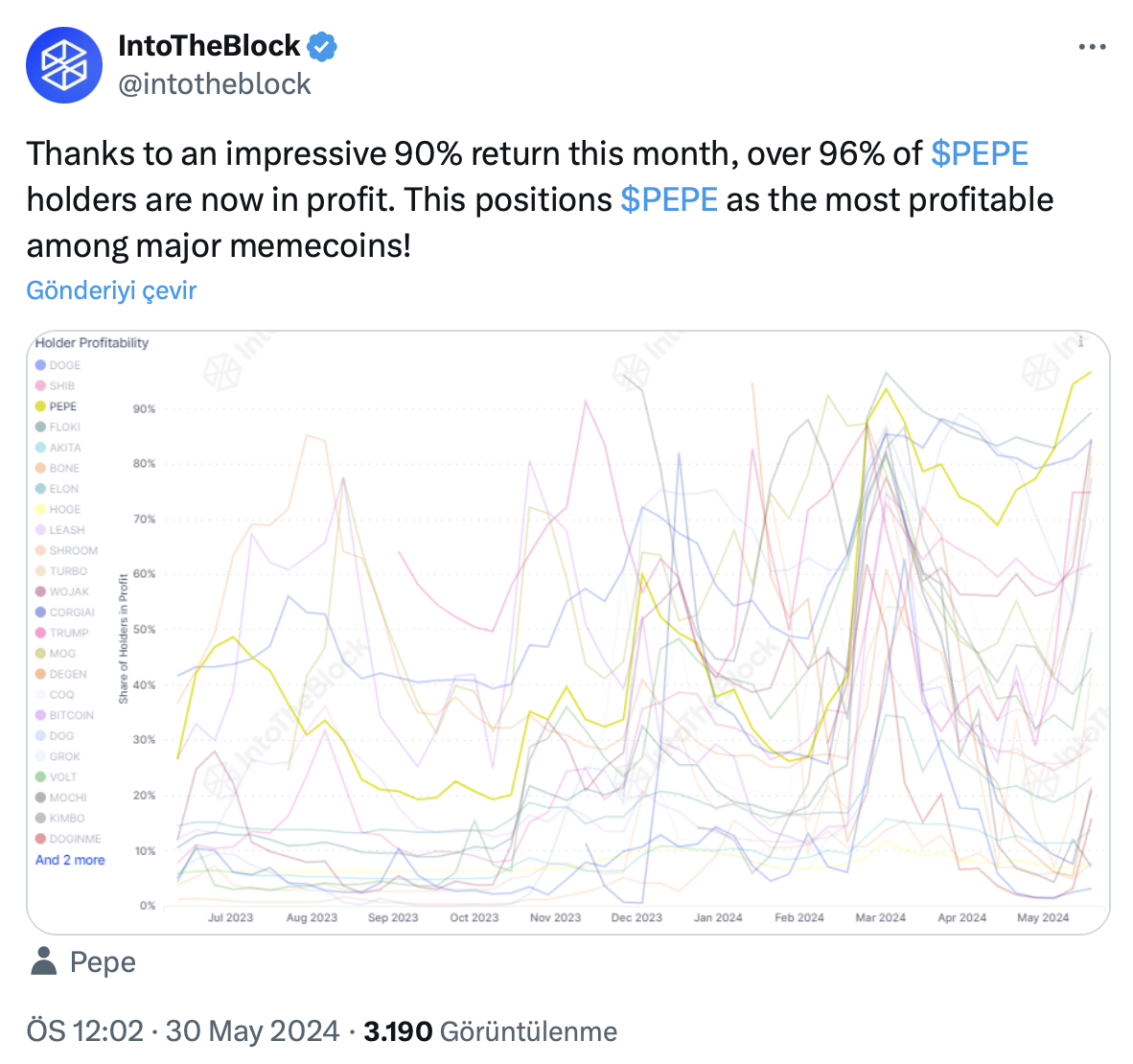
Task: Toggle the SHIB legend entry
Action: click(x=55, y=386)
